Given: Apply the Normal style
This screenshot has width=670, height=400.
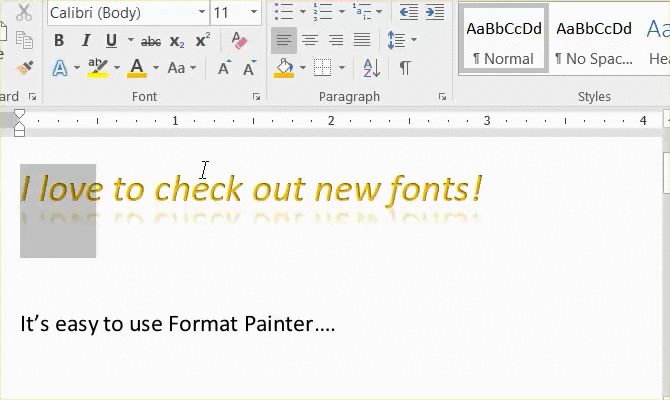Looking at the screenshot, I should pos(503,40).
